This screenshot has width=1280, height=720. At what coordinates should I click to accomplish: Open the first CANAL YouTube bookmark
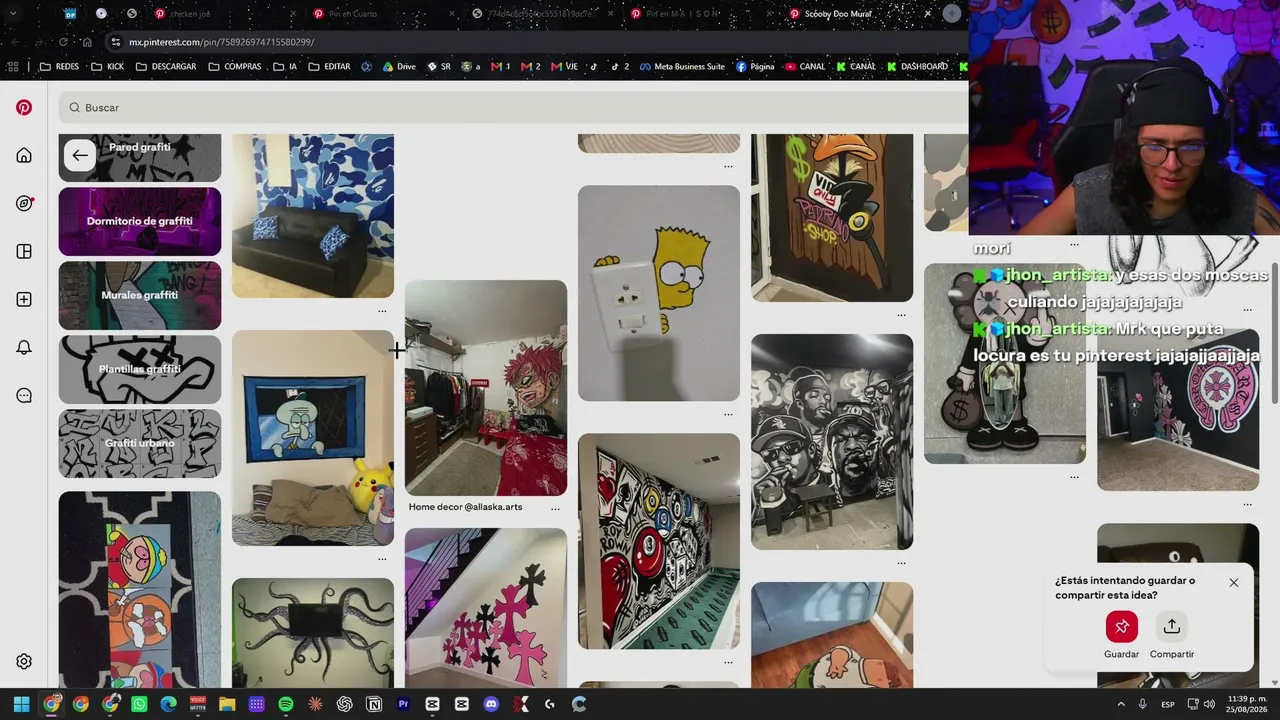coord(805,67)
